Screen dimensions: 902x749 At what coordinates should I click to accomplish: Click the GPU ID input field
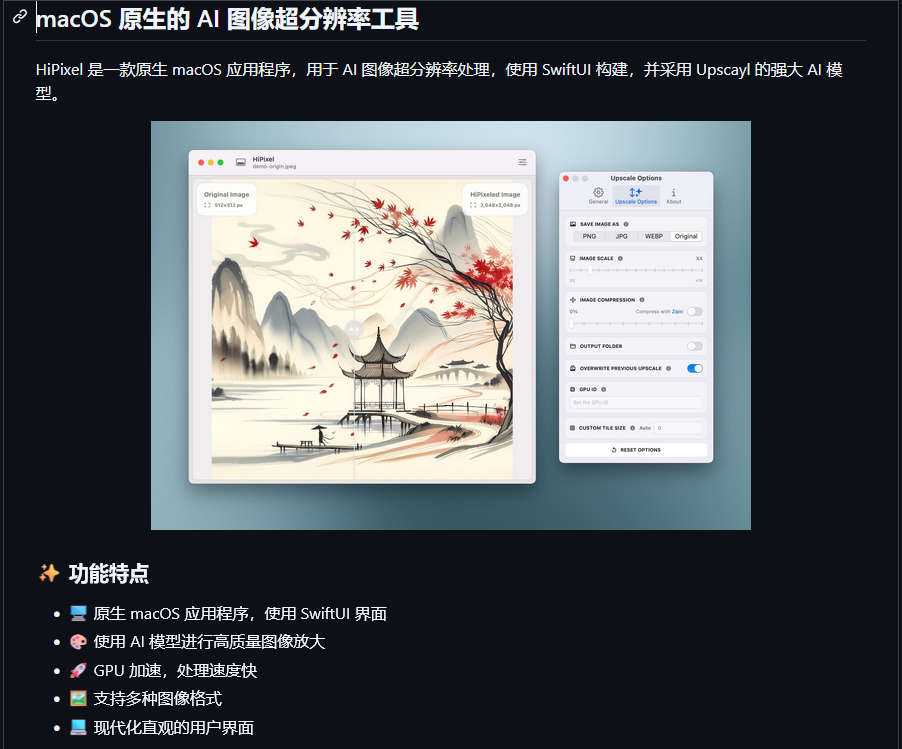pyautogui.click(x=636, y=403)
